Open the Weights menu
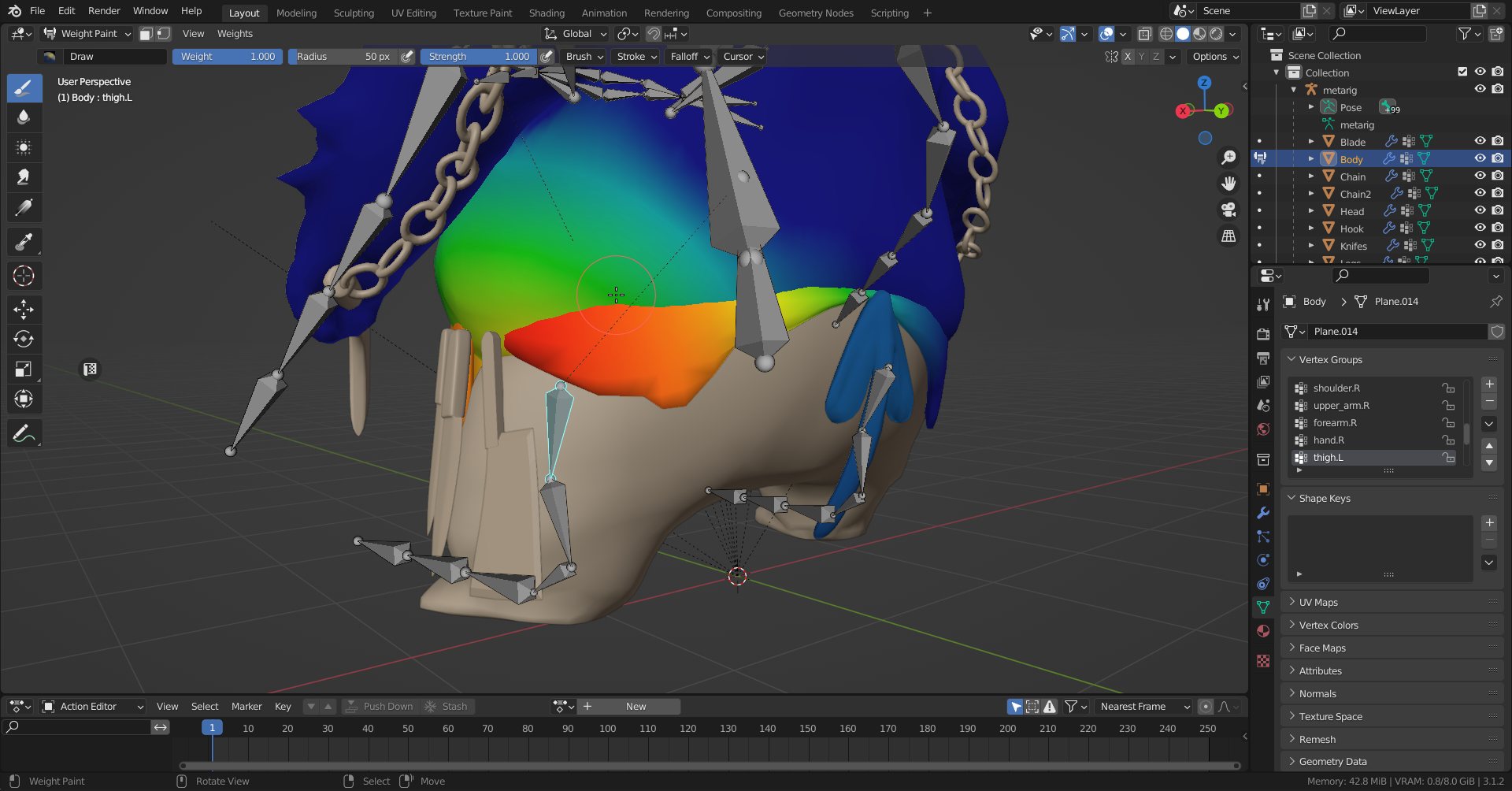Screen dimensions: 1512x791 point(235,34)
